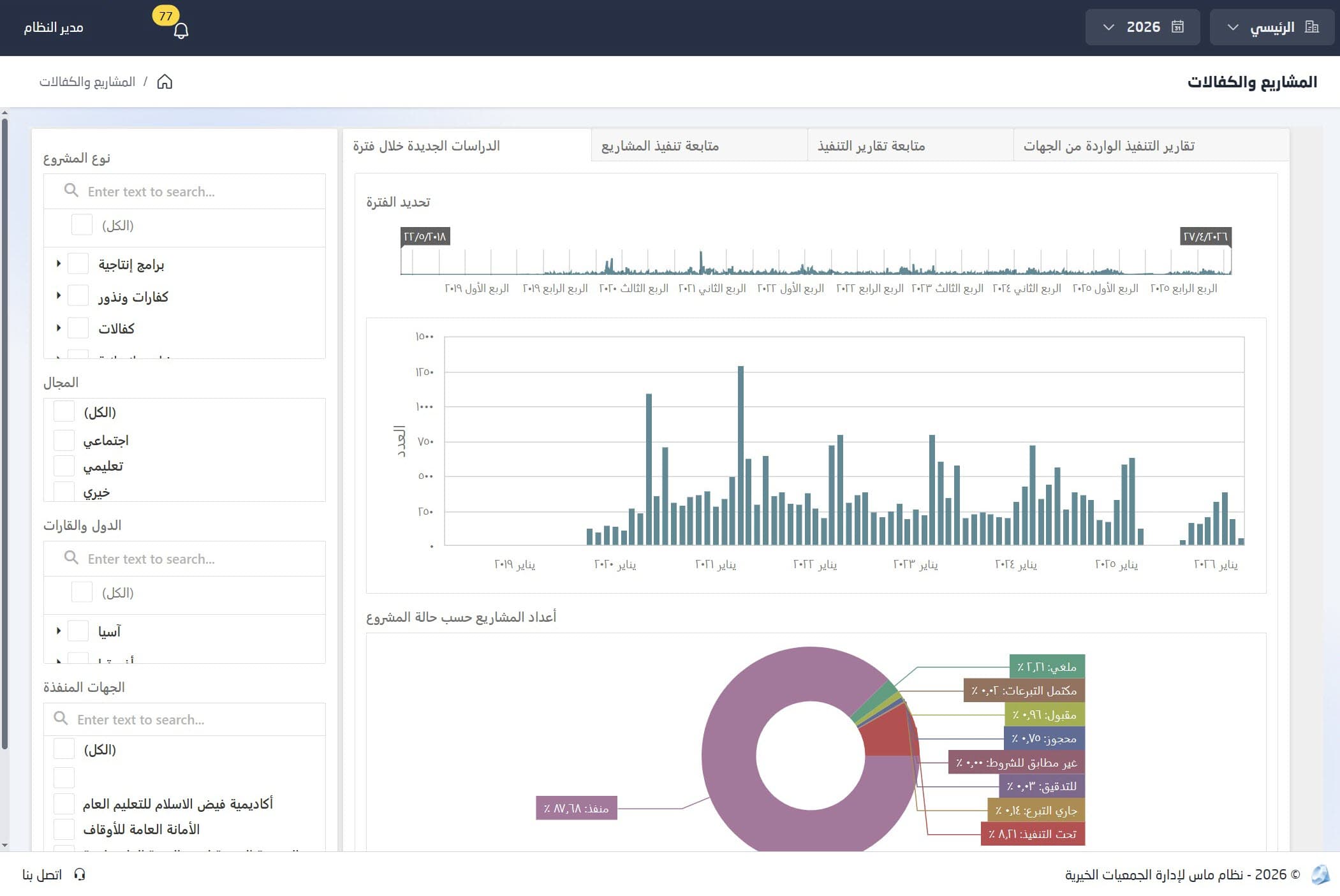1340x896 pixels.
Task: Tick the أكاديمية فيض الاسلام للتعليم العام checkbox
Action: click(x=64, y=803)
